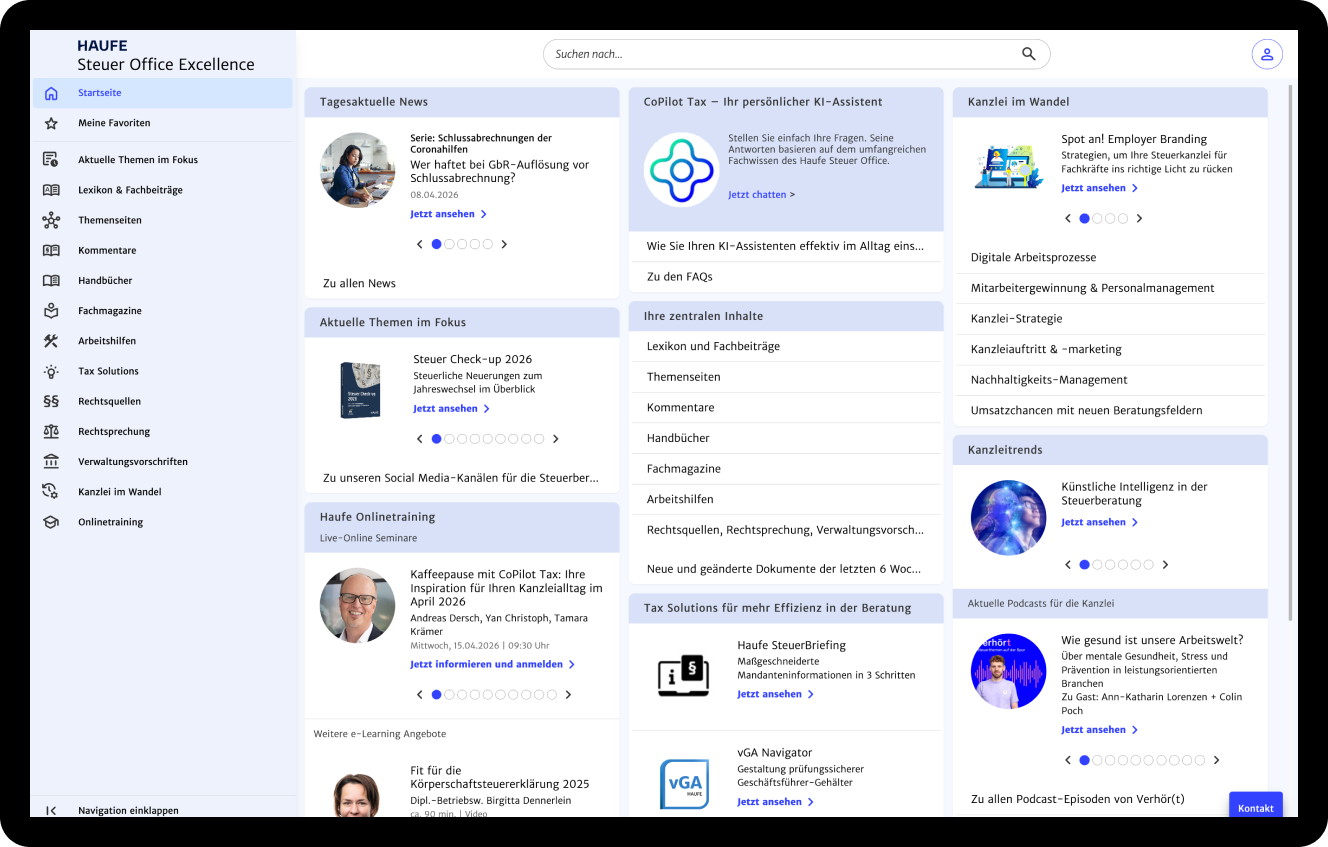This screenshot has width=1328, height=847.
Task: Open Lexikon & Fachbeiträge in sidebar
Action: (x=163, y=190)
